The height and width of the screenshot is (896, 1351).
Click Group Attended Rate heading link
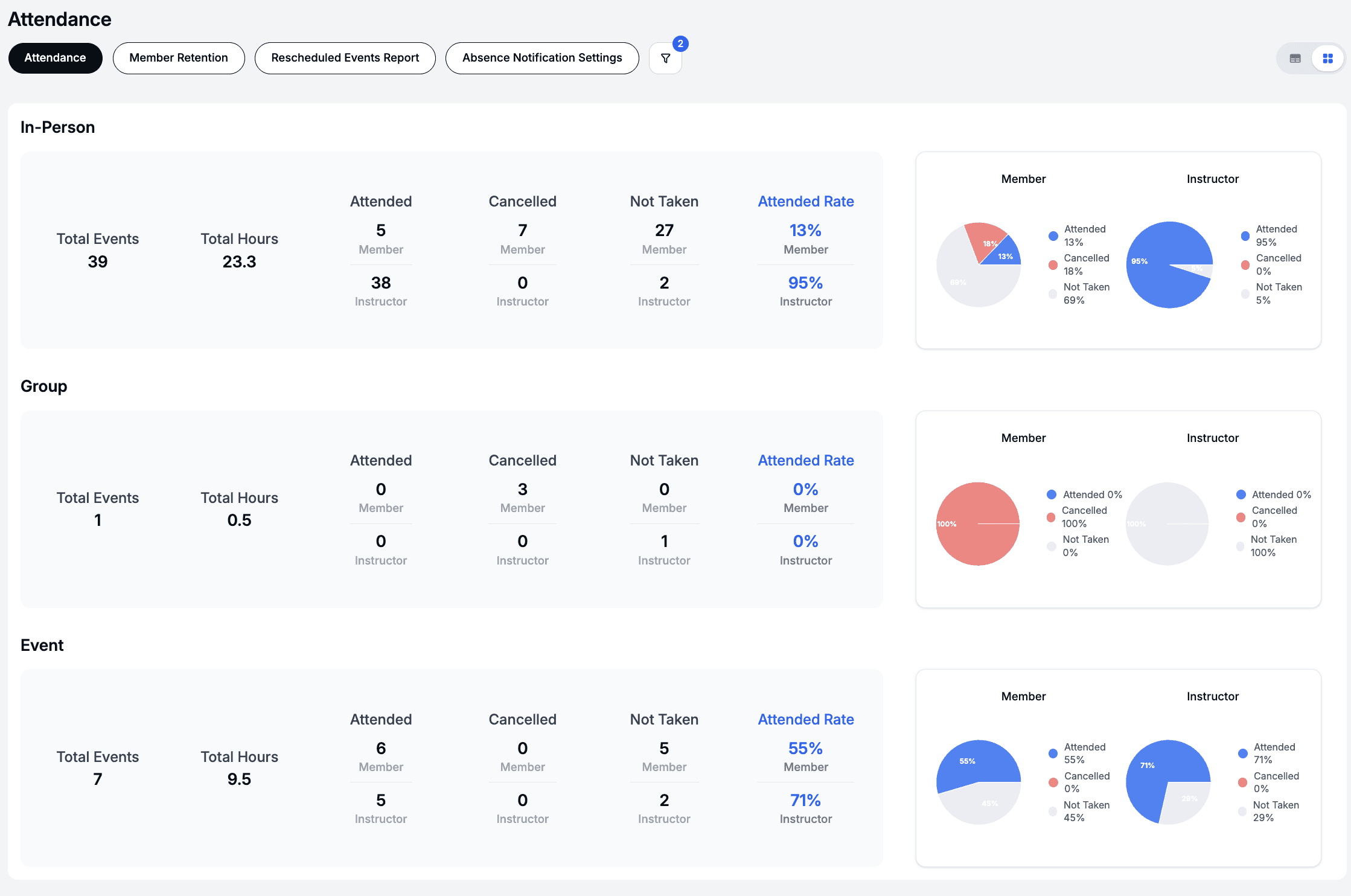coord(805,460)
